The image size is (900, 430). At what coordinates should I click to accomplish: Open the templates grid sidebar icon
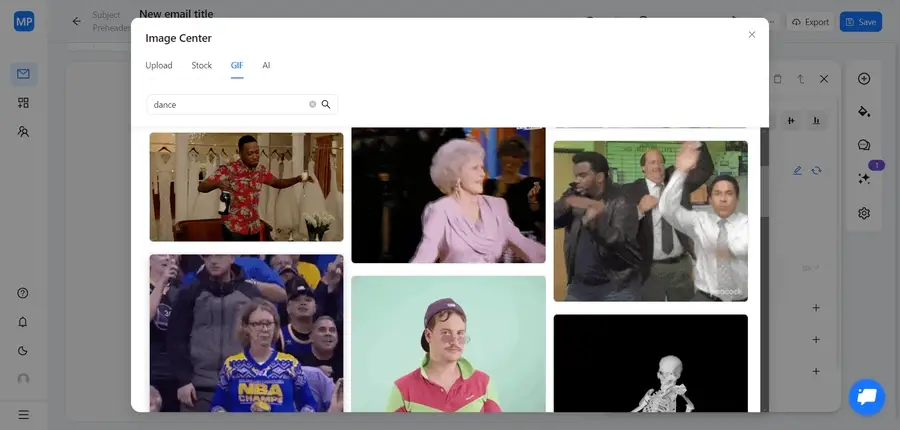24,103
